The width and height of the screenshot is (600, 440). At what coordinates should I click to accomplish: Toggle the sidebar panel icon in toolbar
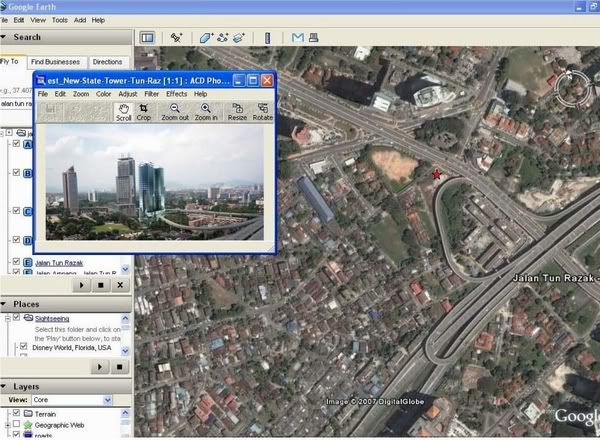pyautogui.click(x=147, y=38)
